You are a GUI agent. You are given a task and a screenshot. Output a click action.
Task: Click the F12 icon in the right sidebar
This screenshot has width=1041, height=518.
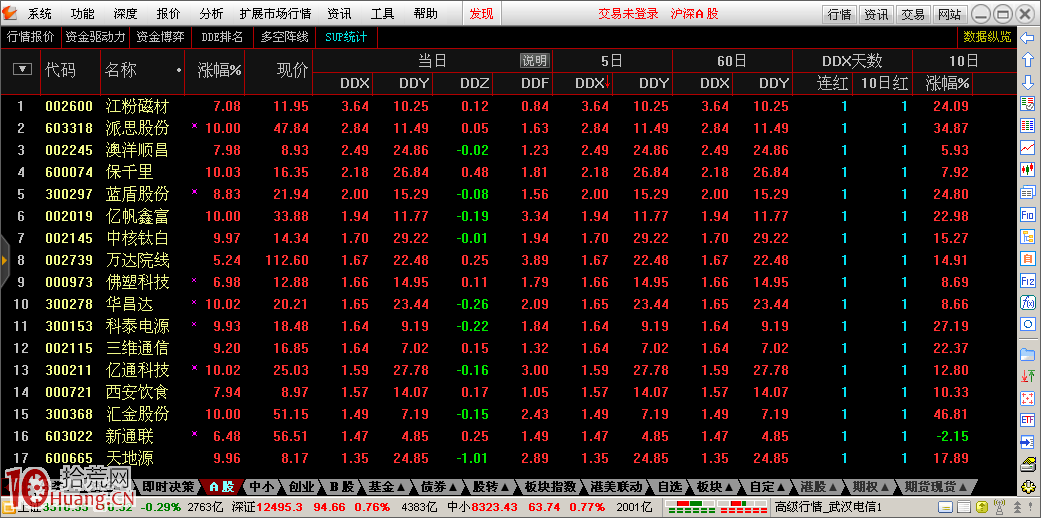point(1028,280)
